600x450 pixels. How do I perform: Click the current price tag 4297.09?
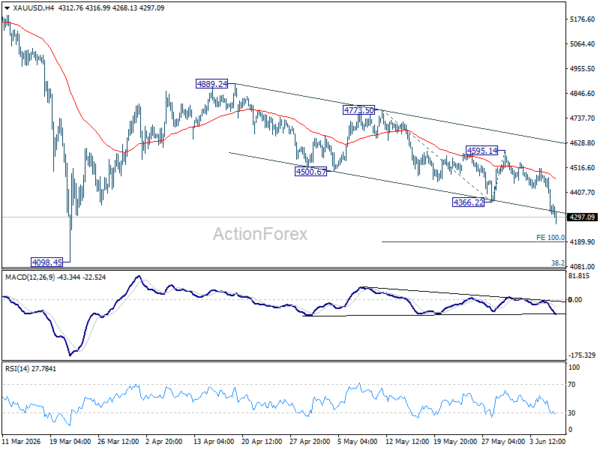tap(582, 217)
